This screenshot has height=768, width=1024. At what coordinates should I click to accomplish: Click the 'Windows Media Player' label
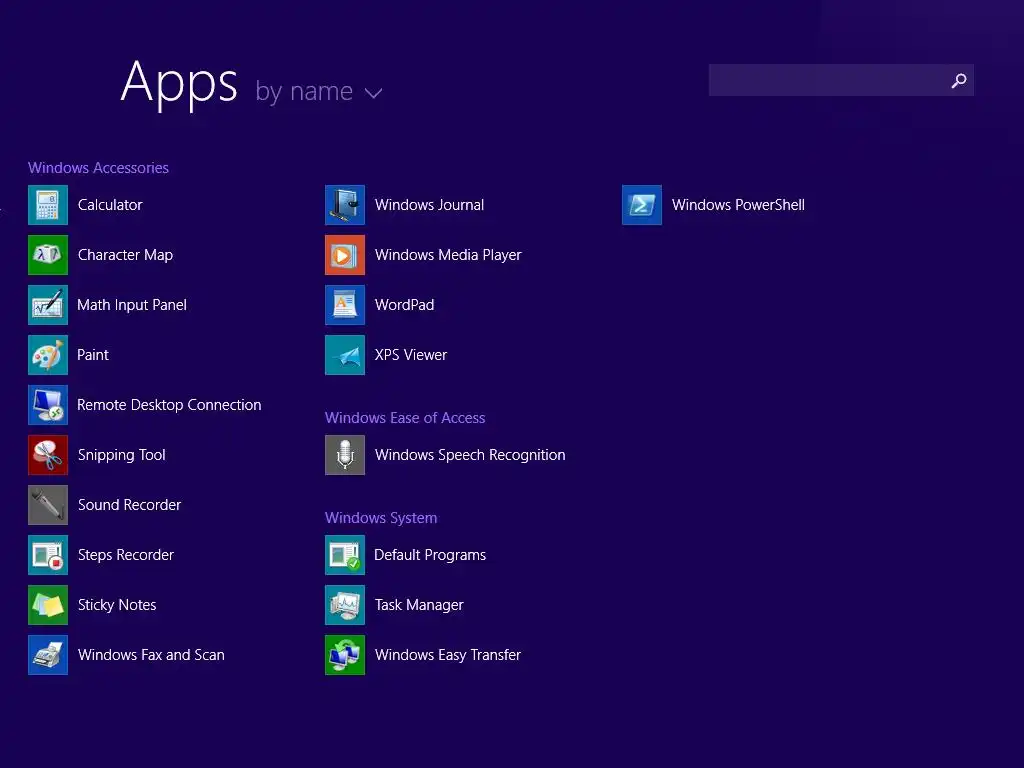coord(448,255)
